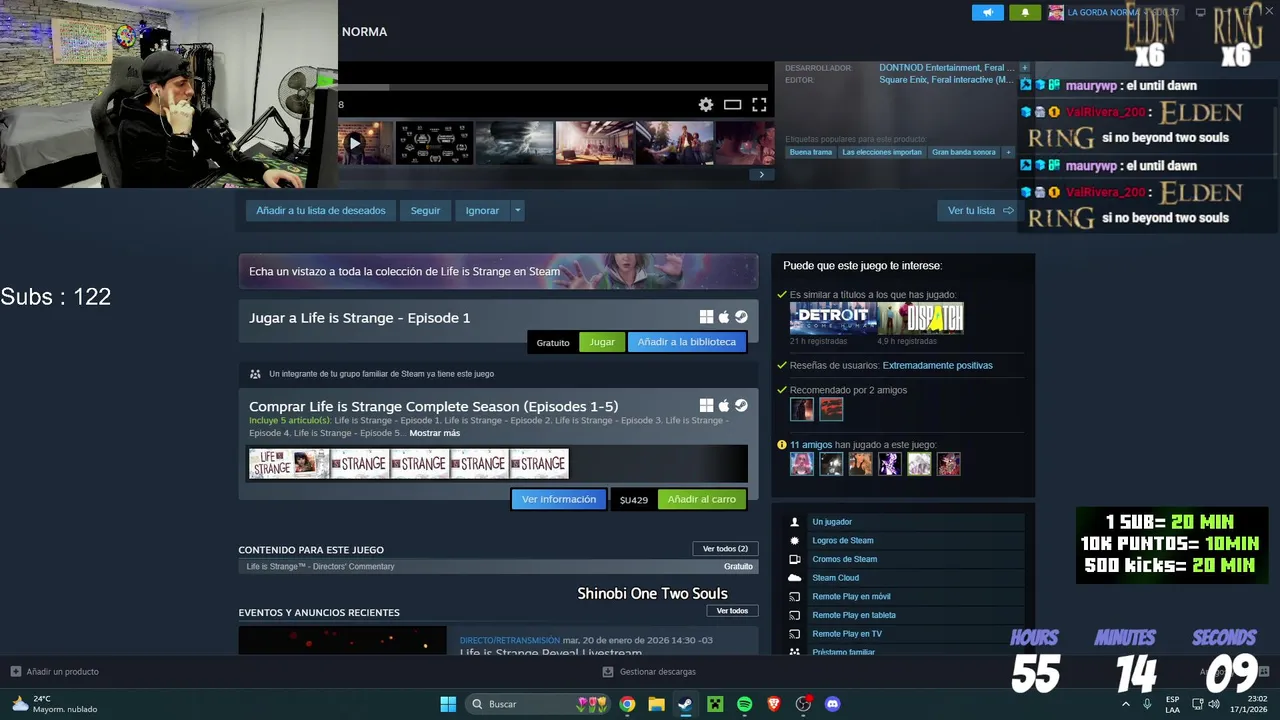Click the Steam Cloud icon
The width and height of the screenshot is (1280, 720).
tap(795, 578)
